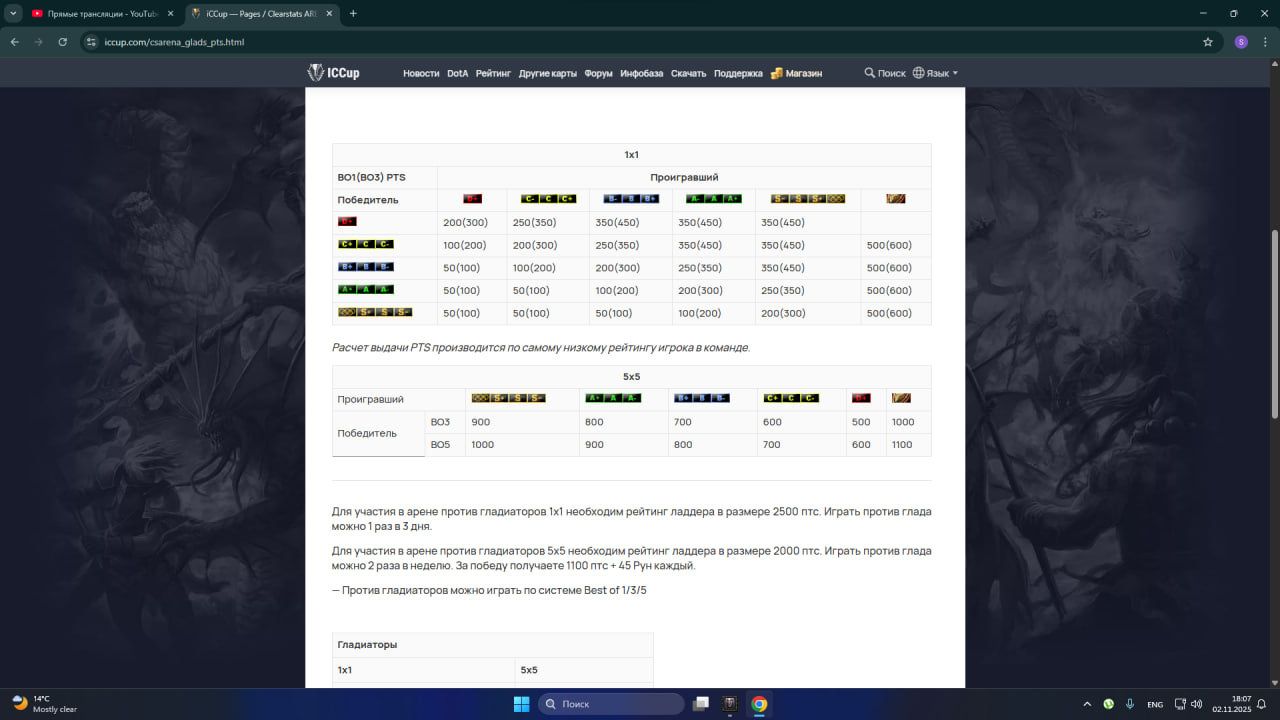
Task: Open the Скачать menu item
Action: (688, 73)
